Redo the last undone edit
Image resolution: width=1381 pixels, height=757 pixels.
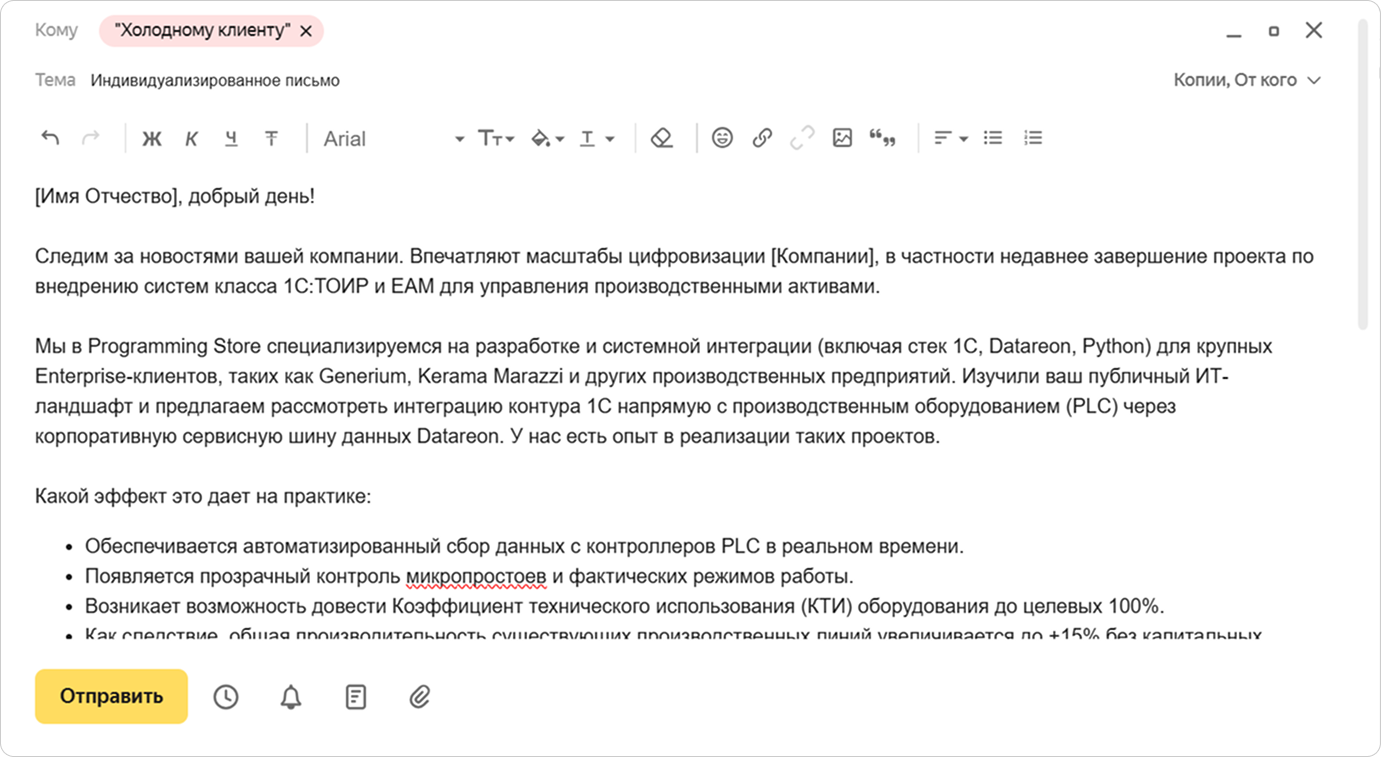click(90, 138)
